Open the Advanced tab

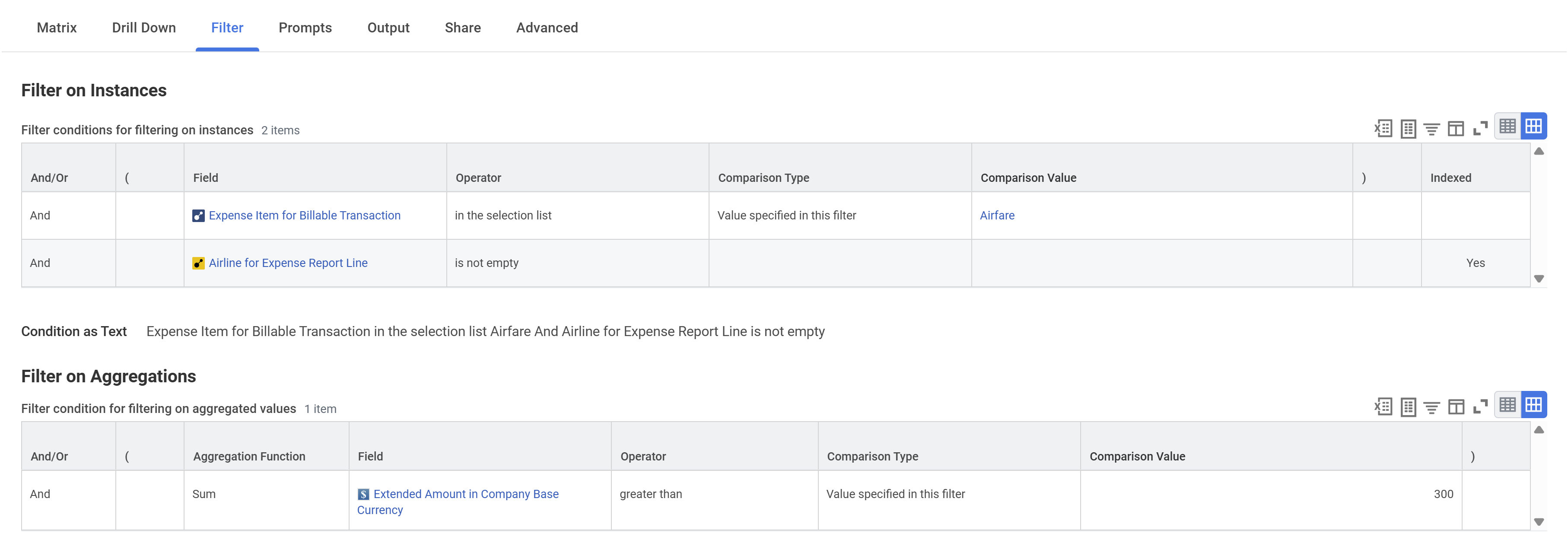547,28
